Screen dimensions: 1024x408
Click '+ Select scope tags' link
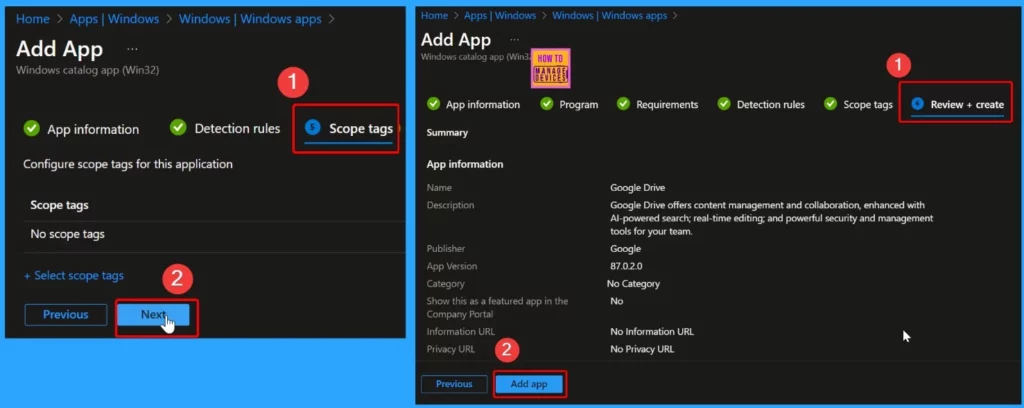point(74,275)
